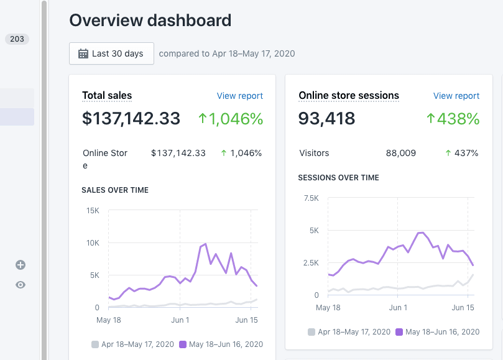Open View report for Online store sessions
Image resolution: width=503 pixels, height=360 pixels.
tap(456, 96)
